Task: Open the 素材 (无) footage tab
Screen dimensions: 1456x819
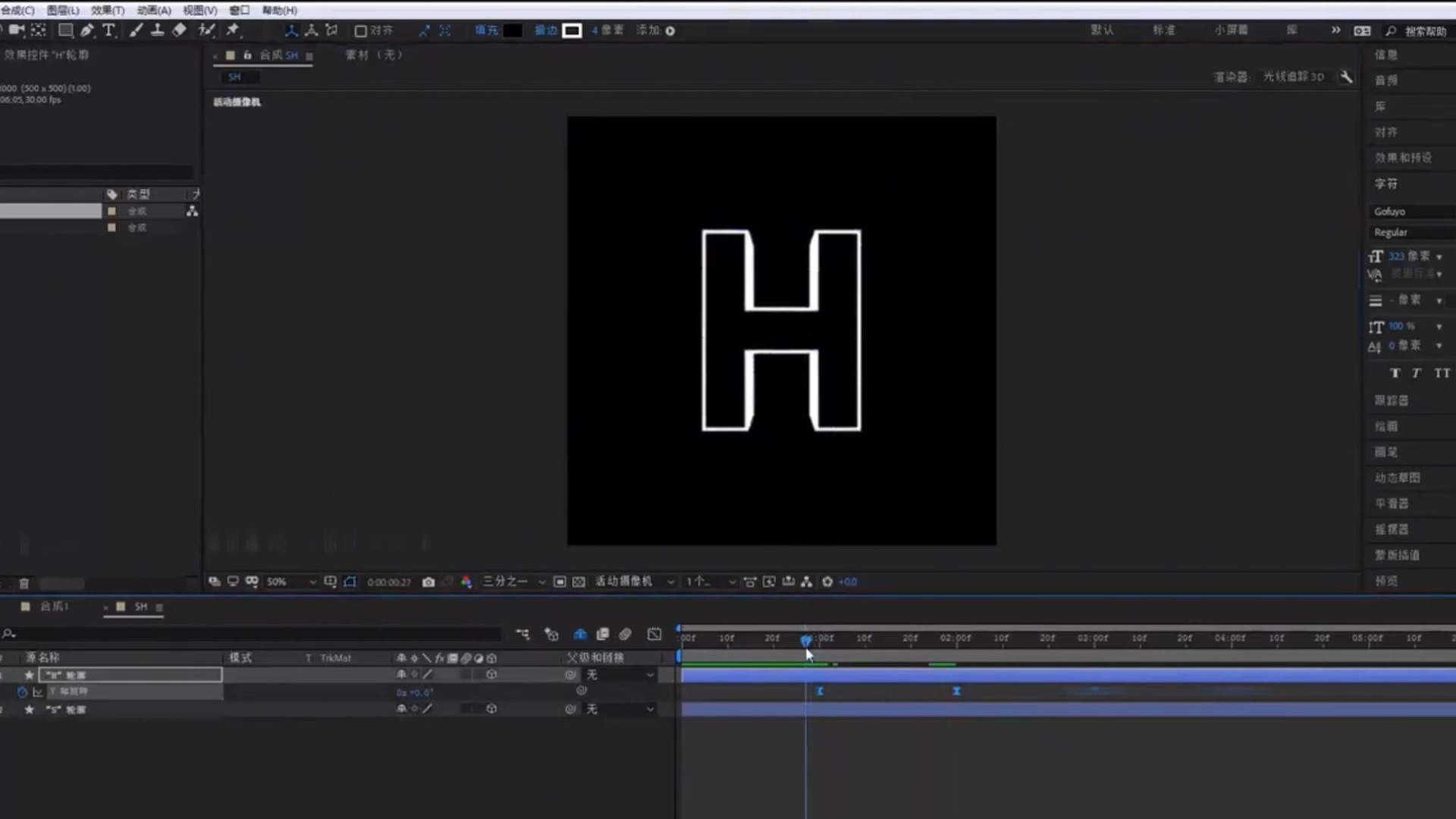Action: click(375, 55)
